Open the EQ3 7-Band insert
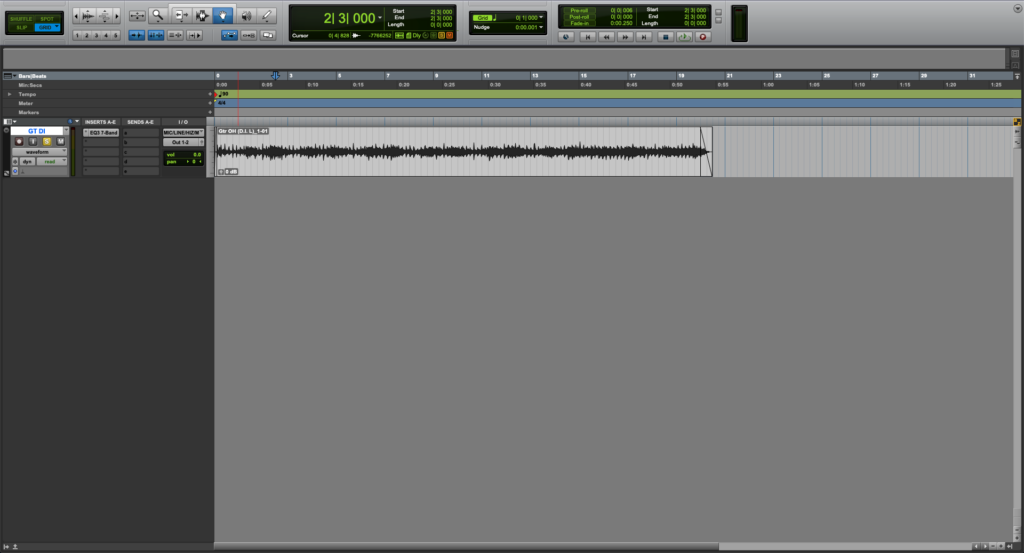Viewport: 1024px width, 553px height. [x=101, y=133]
